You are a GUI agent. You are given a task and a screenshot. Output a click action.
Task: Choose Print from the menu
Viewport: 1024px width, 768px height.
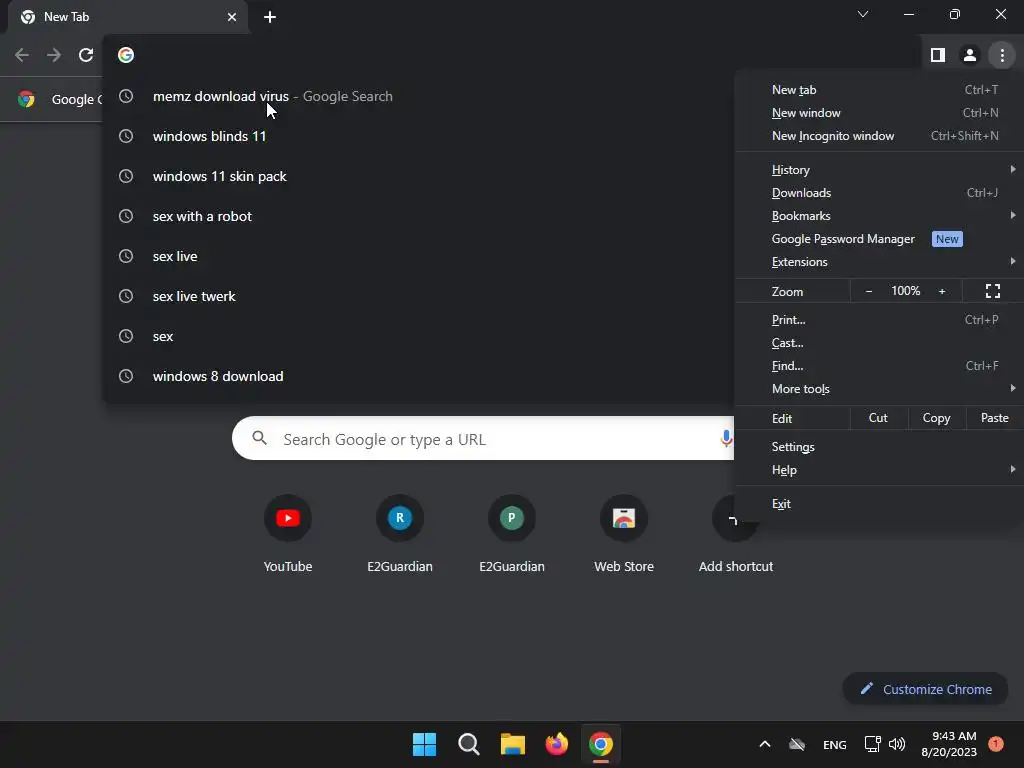879,320
